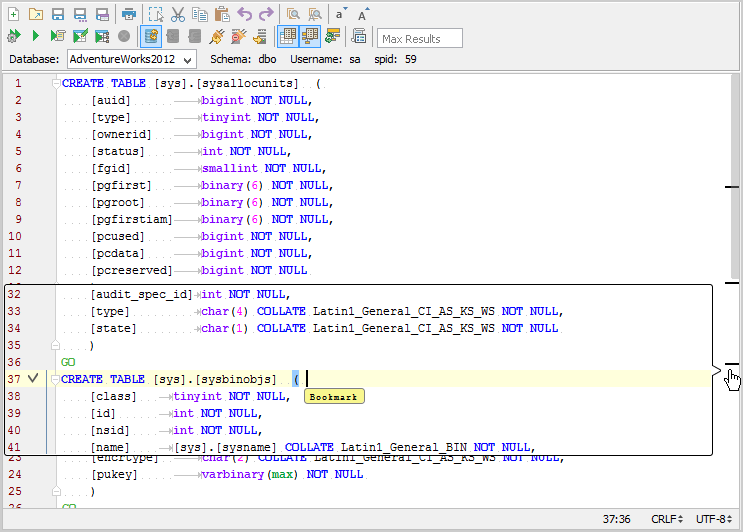
Task: Cut the selection with the scissors icon
Action: pos(178,14)
